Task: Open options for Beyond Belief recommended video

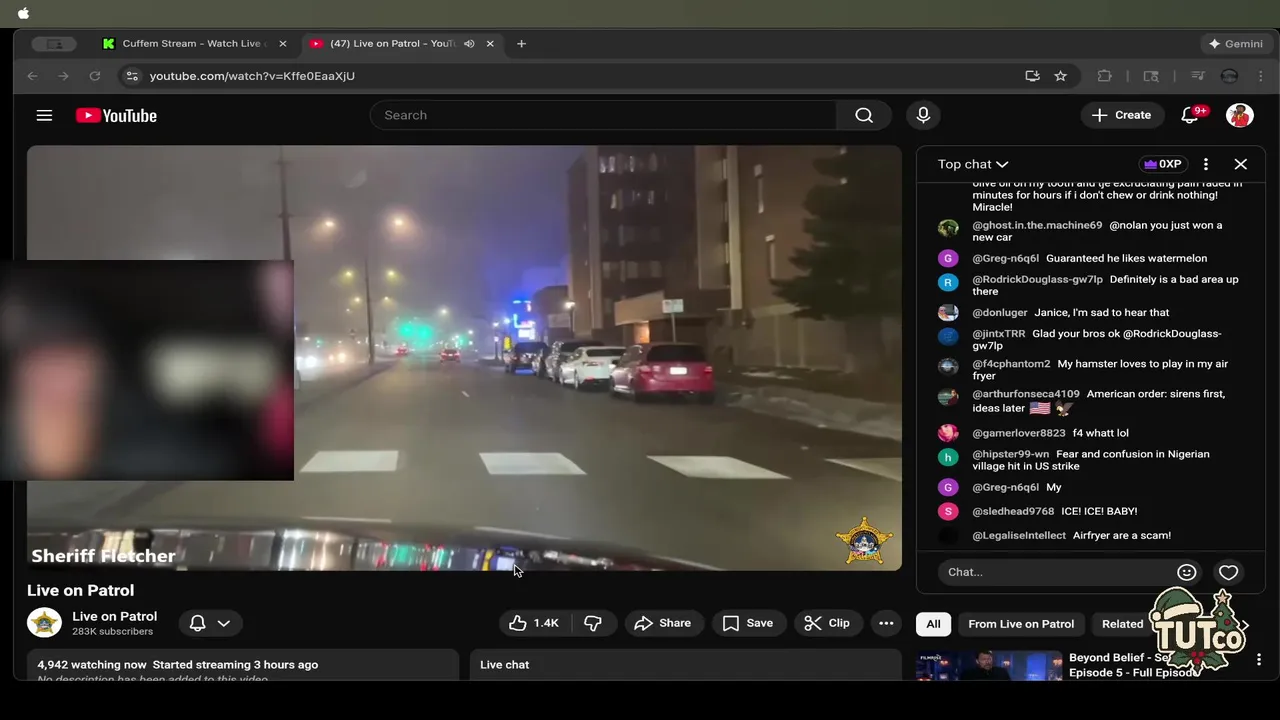Action: coord(1259,660)
